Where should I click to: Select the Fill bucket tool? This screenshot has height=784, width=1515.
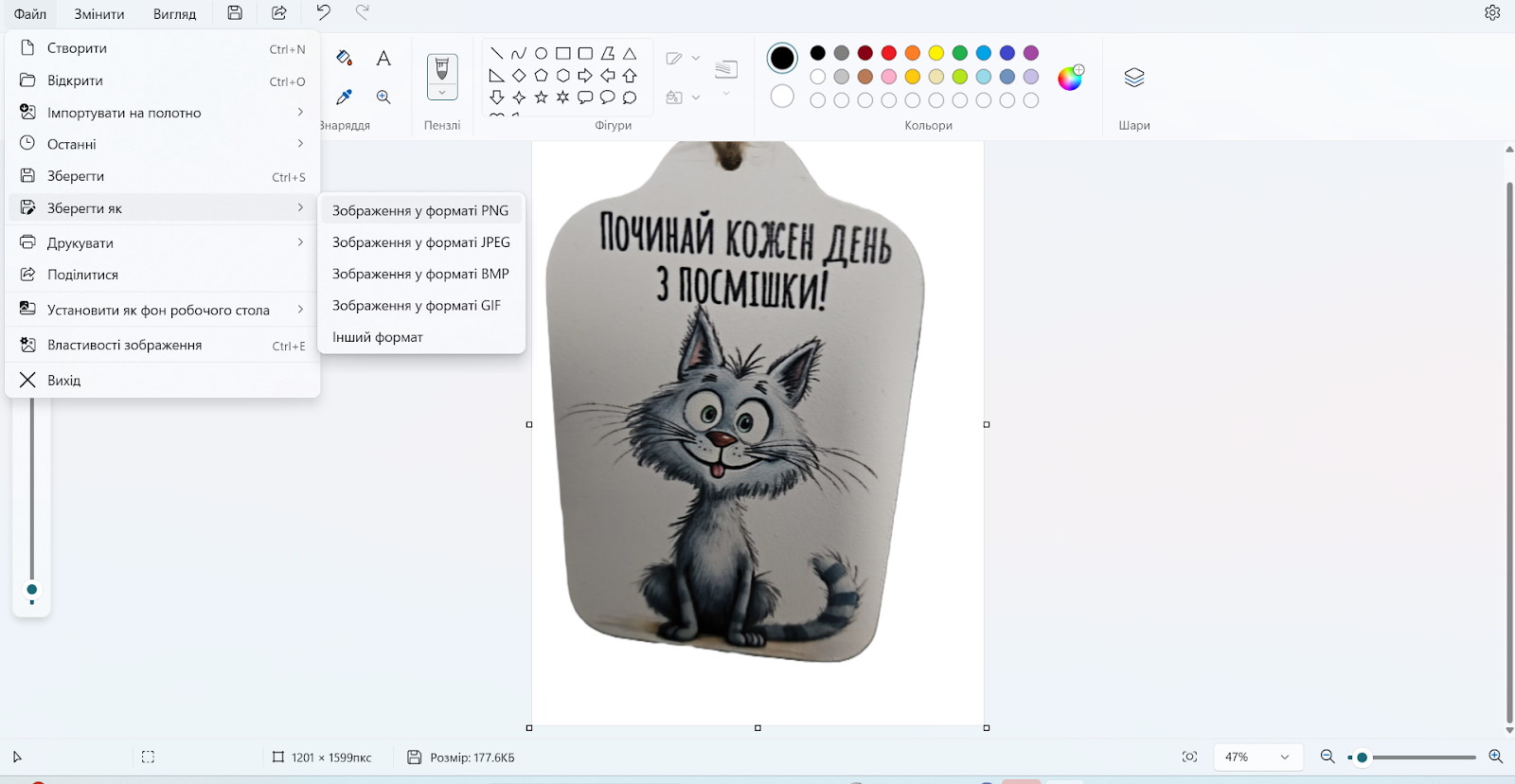[345, 58]
